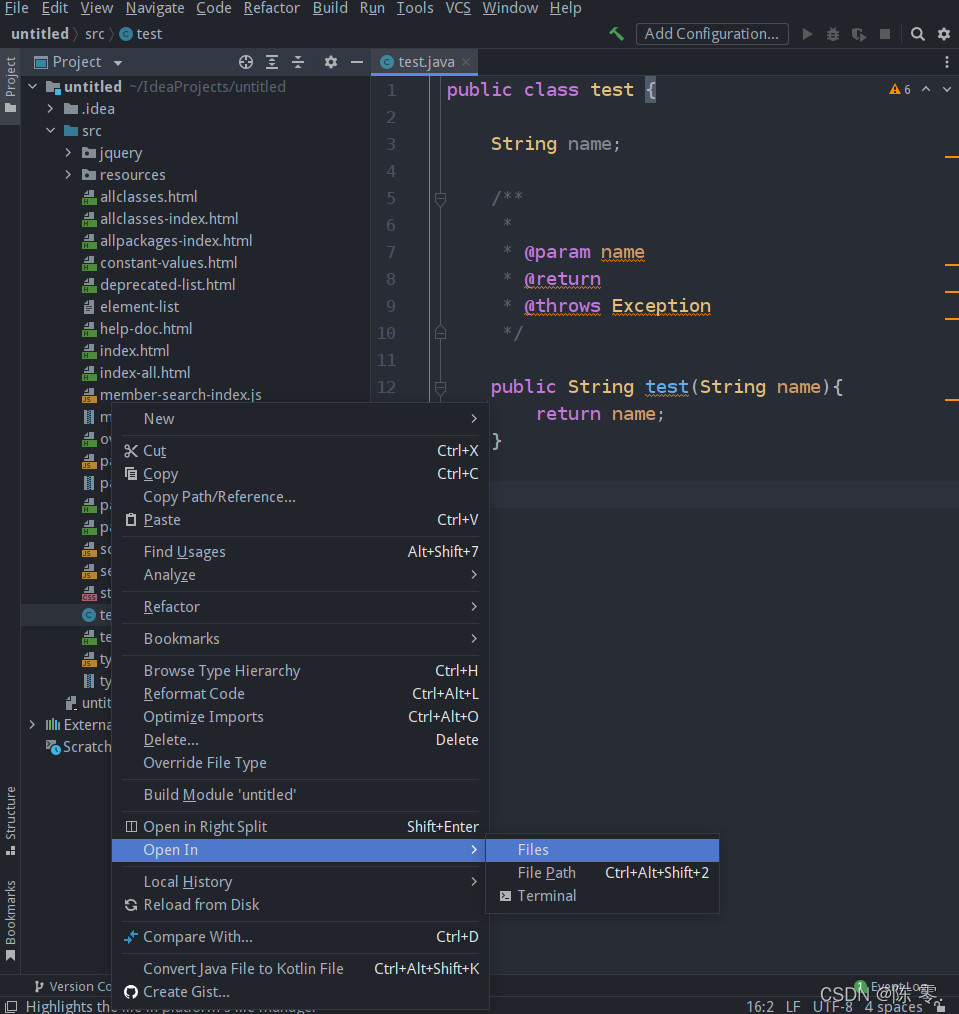Screen dimensions: 959x1014
Task: Select Files in Open In submenu
Action: point(602,850)
